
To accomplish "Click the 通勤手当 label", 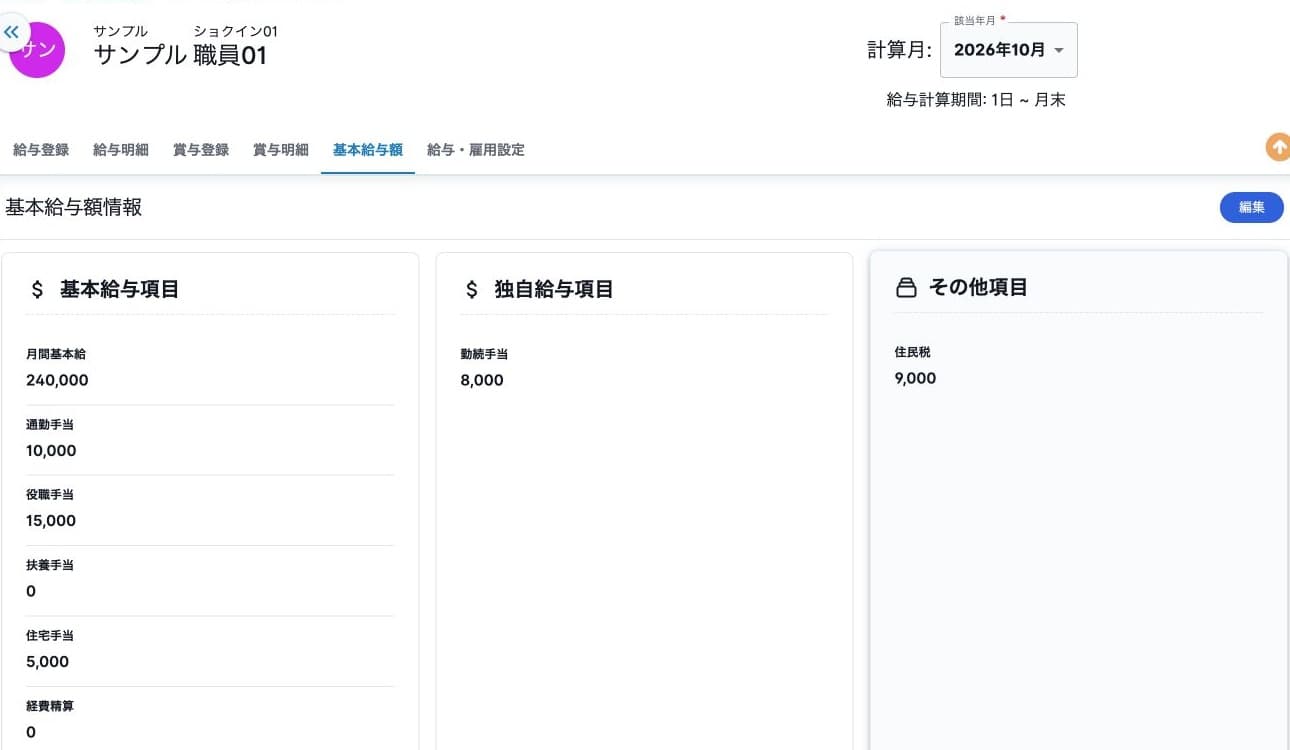I will [50, 424].
